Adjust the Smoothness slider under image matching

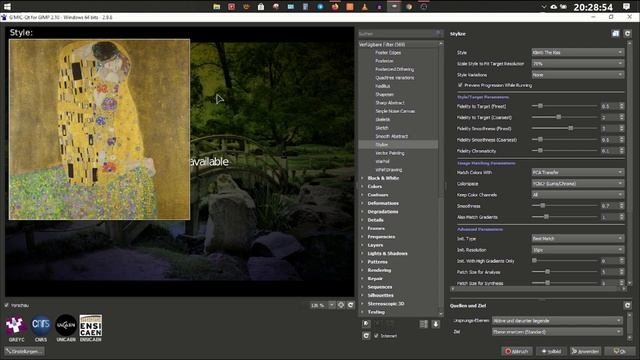tap(564, 206)
